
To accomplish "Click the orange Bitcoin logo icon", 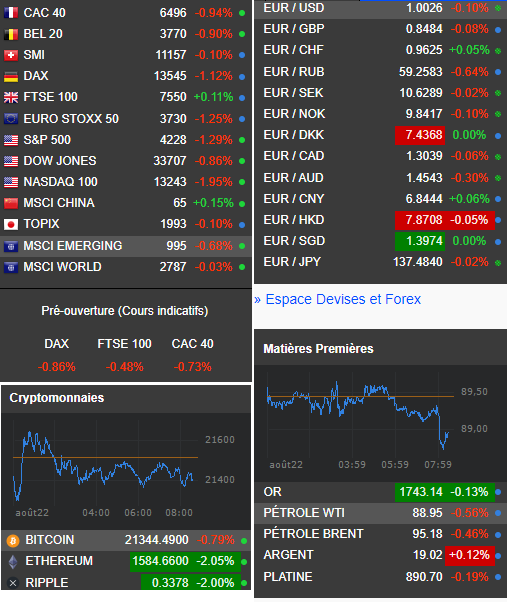I will [x=13, y=541].
